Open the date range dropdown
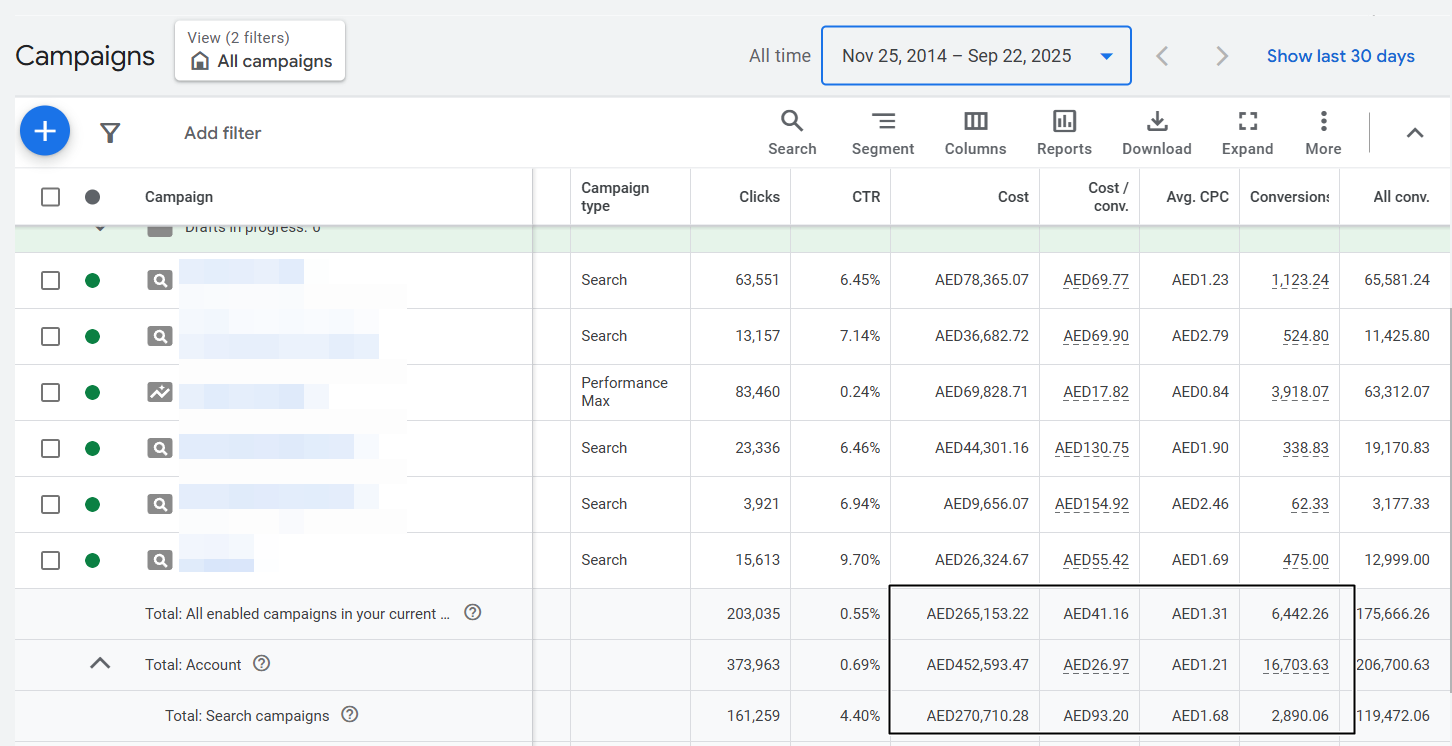 click(x=976, y=56)
